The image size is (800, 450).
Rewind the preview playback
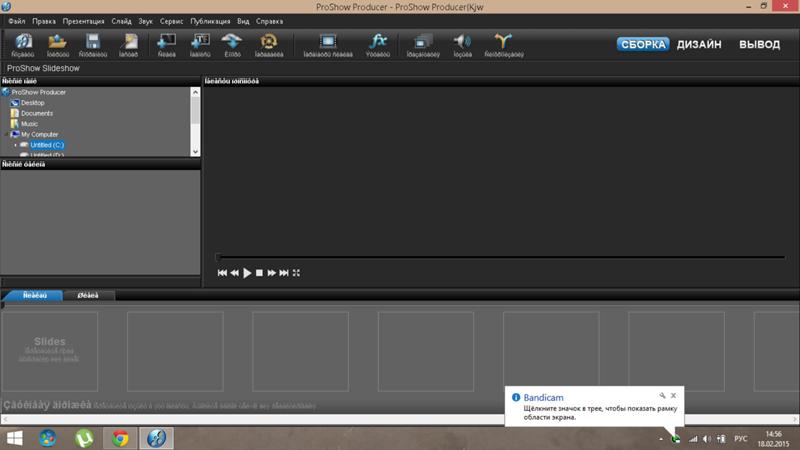pos(234,273)
